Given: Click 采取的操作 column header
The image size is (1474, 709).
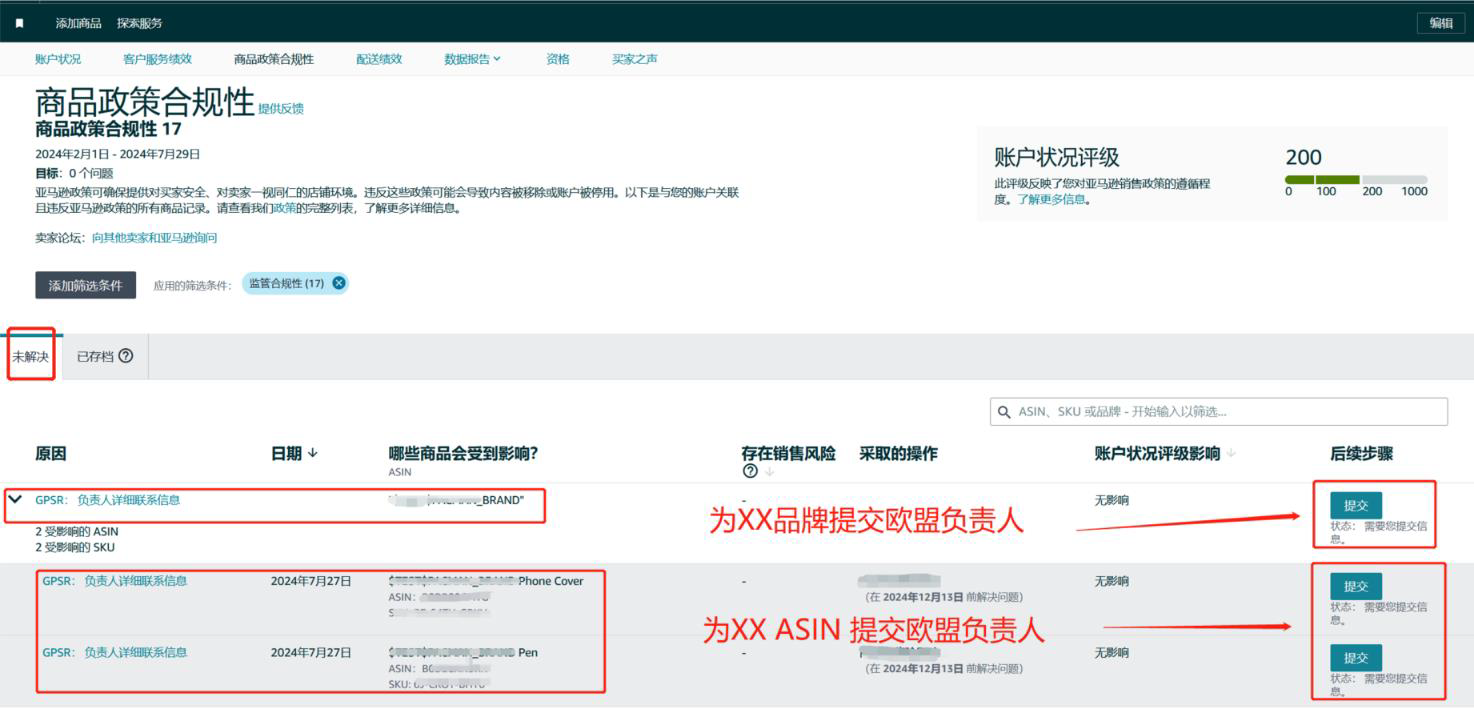Looking at the screenshot, I should coord(898,453).
